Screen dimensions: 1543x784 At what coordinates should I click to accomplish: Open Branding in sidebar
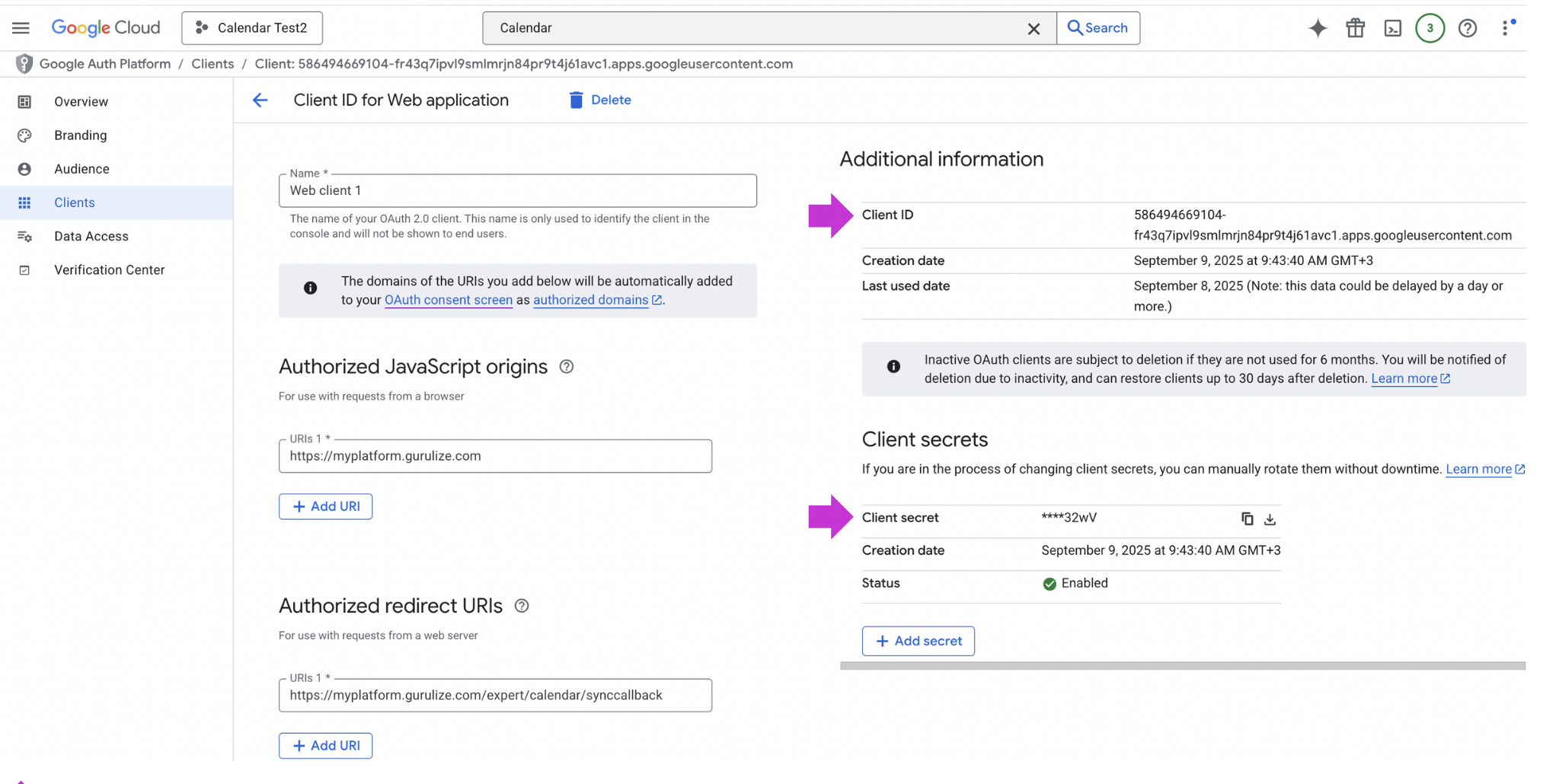pyautogui.click(x=117, y=135)
